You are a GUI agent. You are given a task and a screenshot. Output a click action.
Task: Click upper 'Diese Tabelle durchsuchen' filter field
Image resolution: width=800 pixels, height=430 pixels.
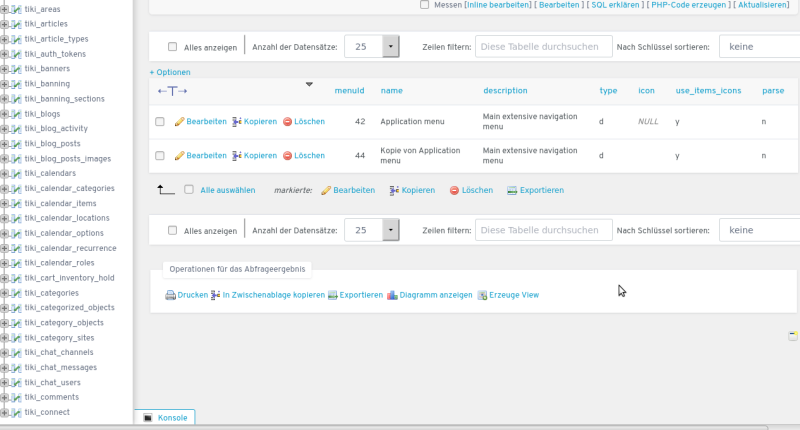click(x=544, y=46)
